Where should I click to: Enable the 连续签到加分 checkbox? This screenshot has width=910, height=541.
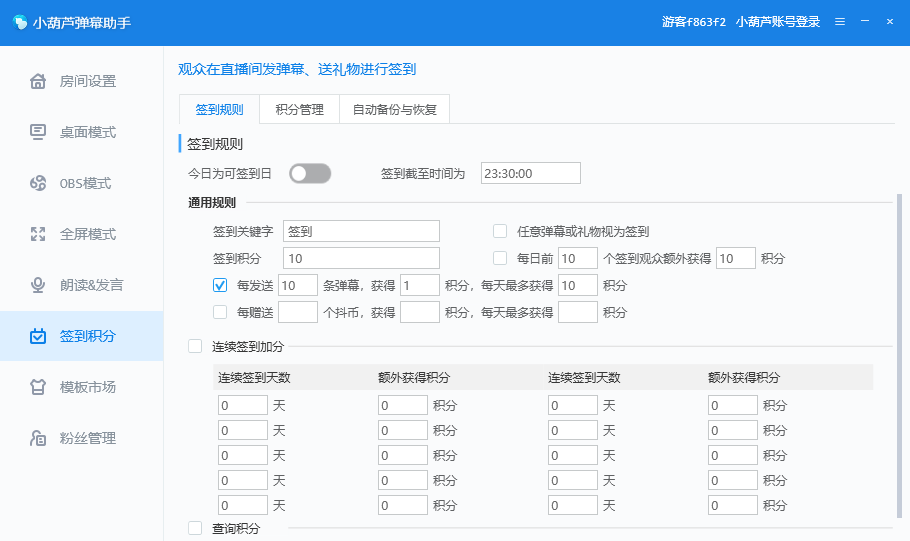[195, 346]
